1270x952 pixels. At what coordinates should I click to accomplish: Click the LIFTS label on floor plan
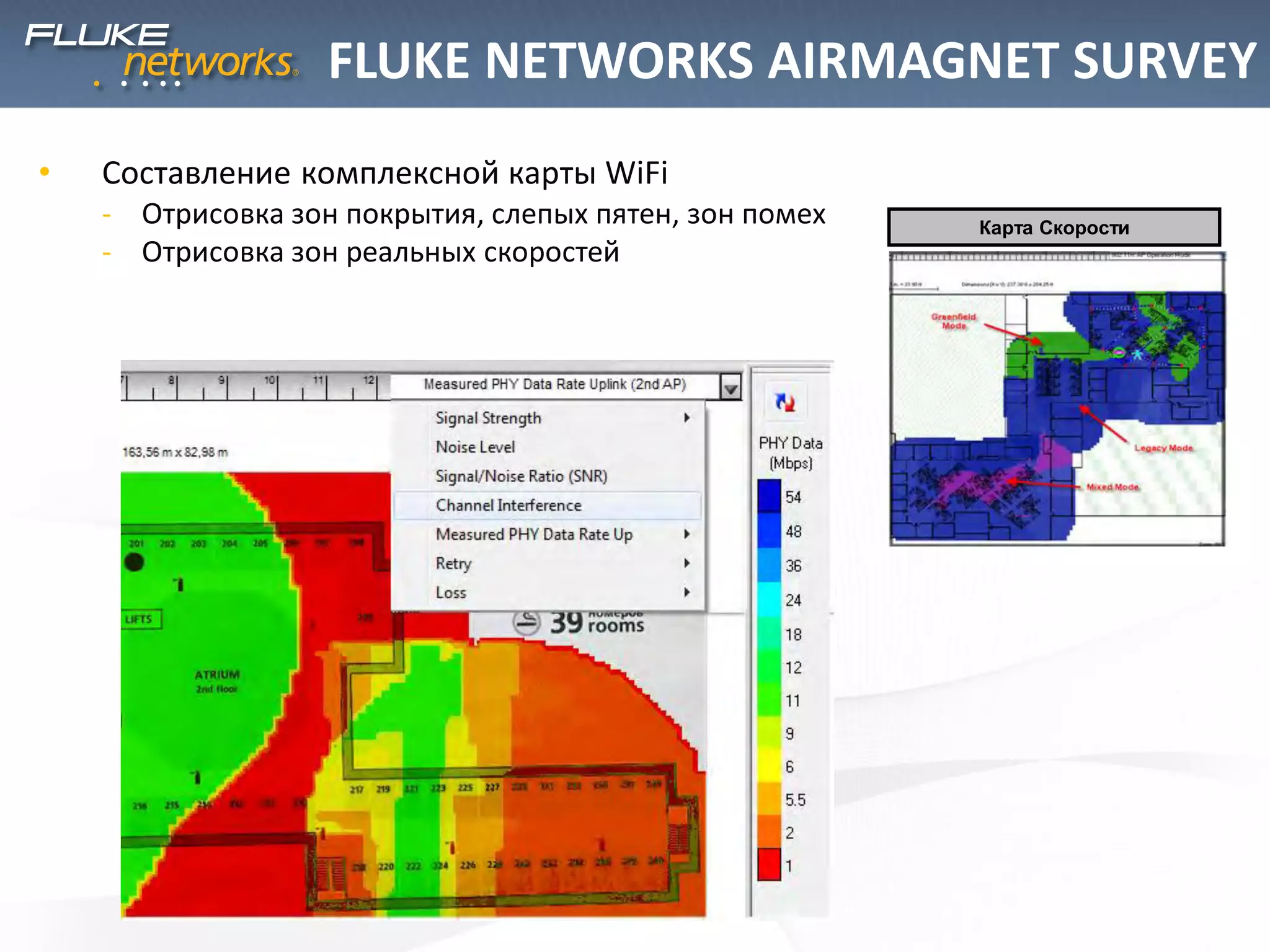[141, 619]
